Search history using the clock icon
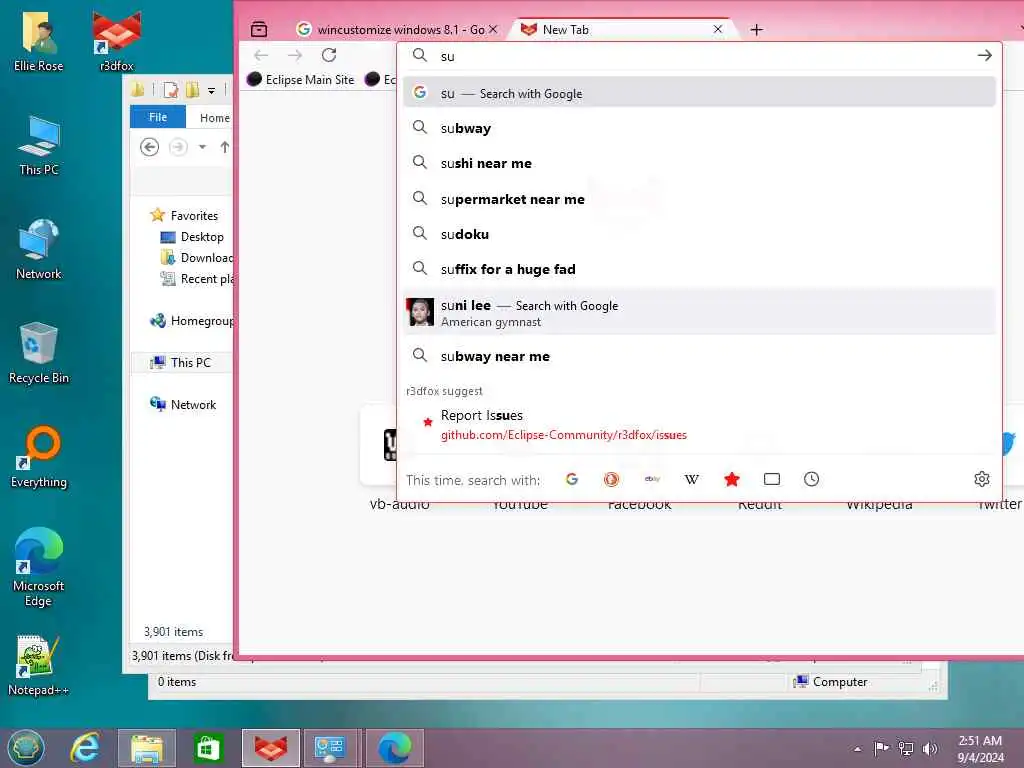Image resolution: width=1024 pixels, height=768 pixels. coord(811,479)
